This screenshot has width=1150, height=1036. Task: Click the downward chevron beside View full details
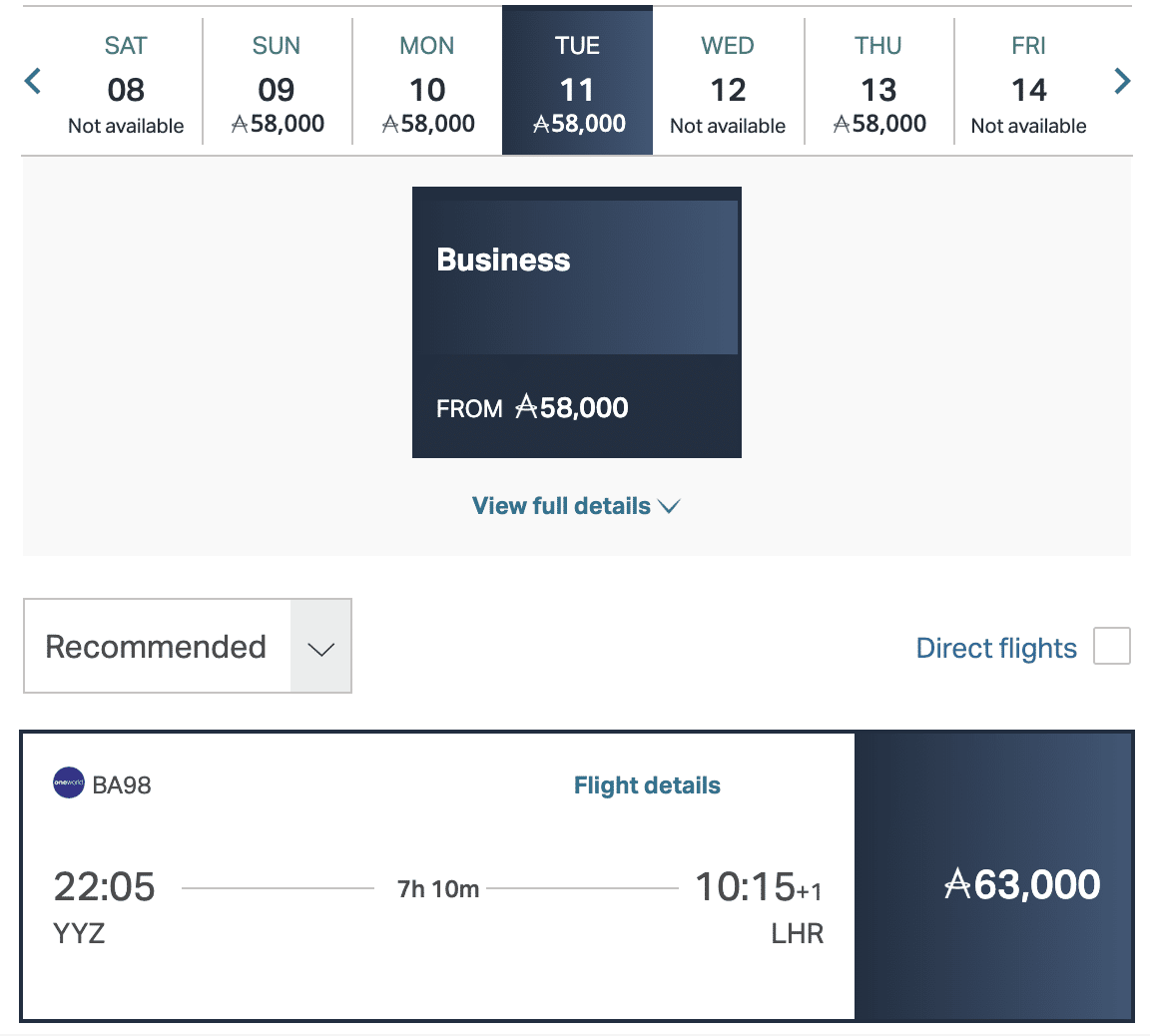coord(669,506)
